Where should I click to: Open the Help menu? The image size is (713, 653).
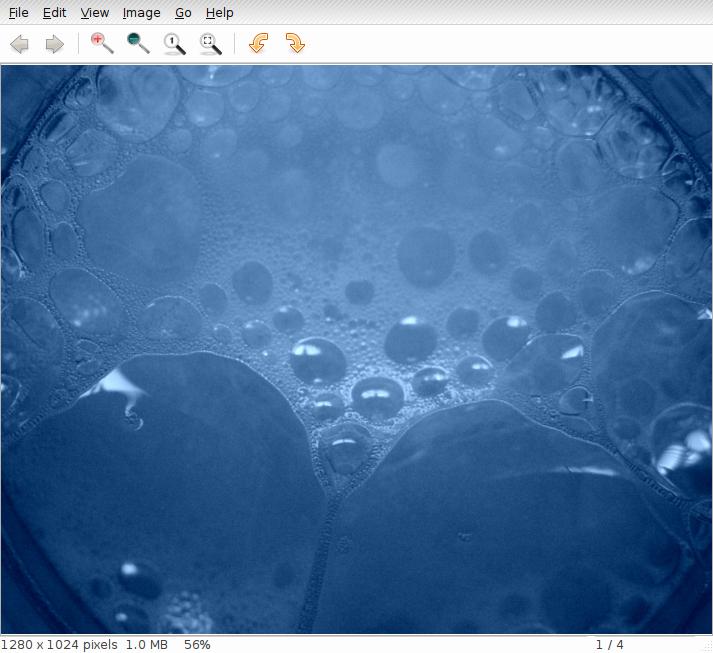[220, 13]
